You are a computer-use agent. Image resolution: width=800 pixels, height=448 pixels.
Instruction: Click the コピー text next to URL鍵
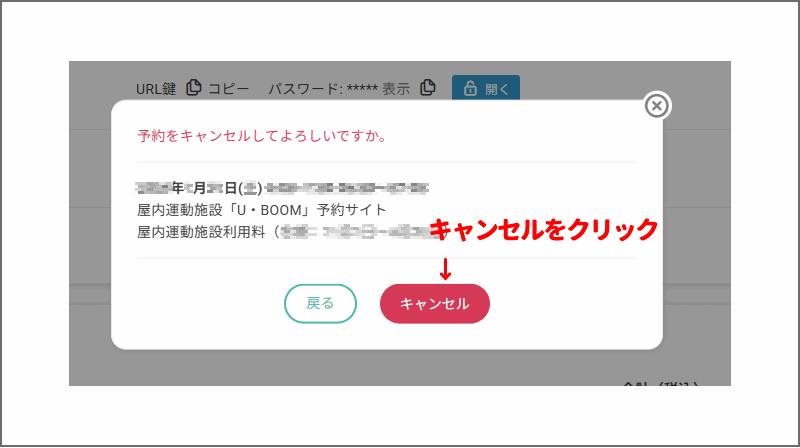pos(229,88)
